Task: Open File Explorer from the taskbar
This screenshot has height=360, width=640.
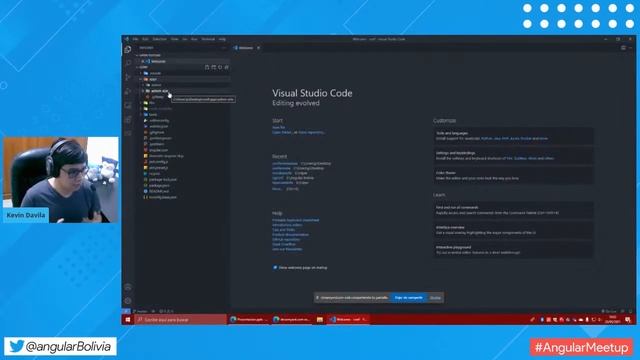Action: 320,320
